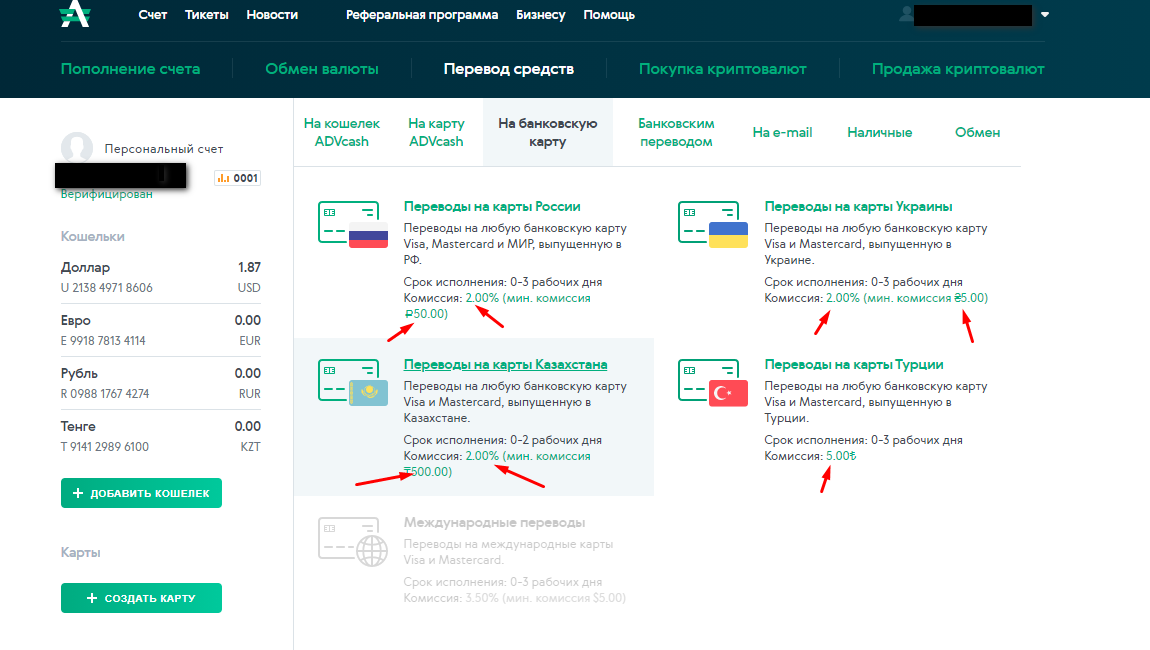1150x650 pixels.
Task: Click the disabled Международные переводы heading
Action: [494, 522]
